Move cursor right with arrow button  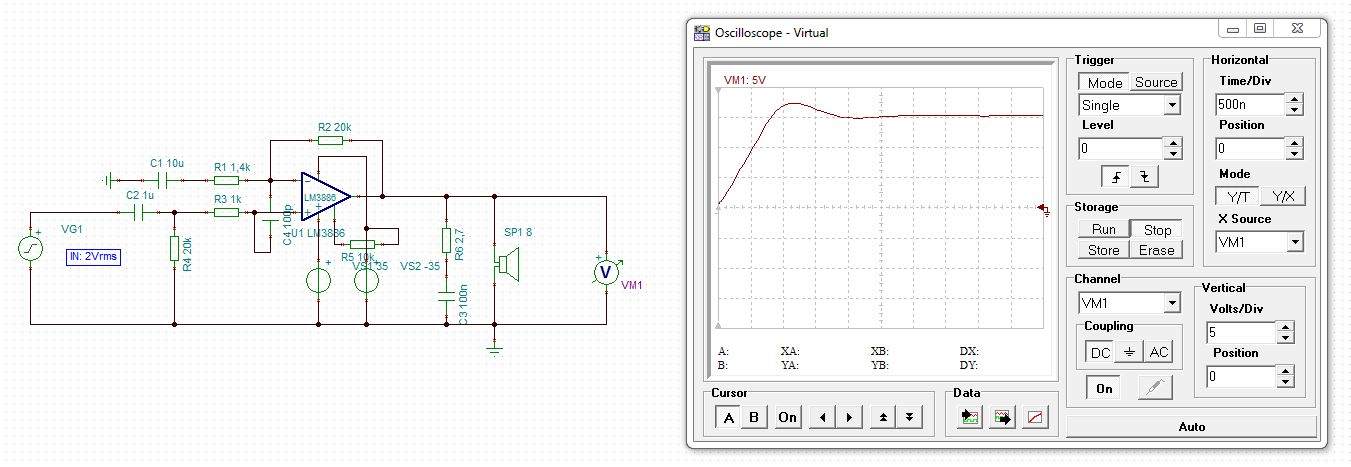(849, 417)
